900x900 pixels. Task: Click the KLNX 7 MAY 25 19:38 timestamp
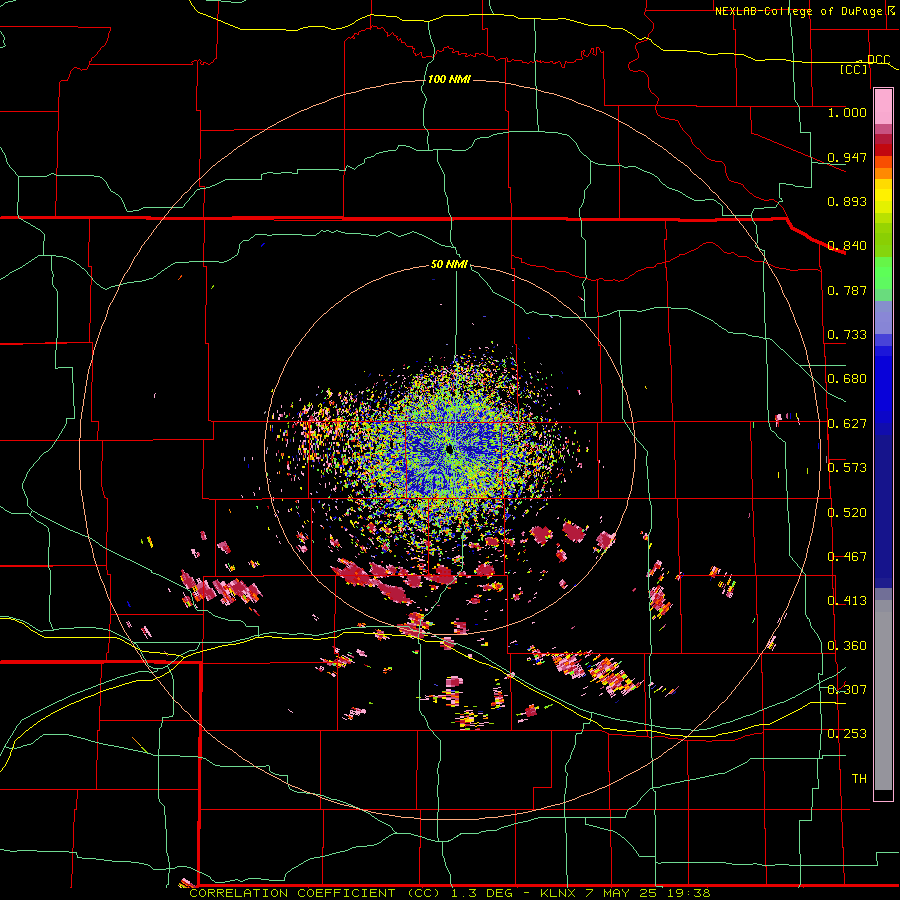click(625, 893)
